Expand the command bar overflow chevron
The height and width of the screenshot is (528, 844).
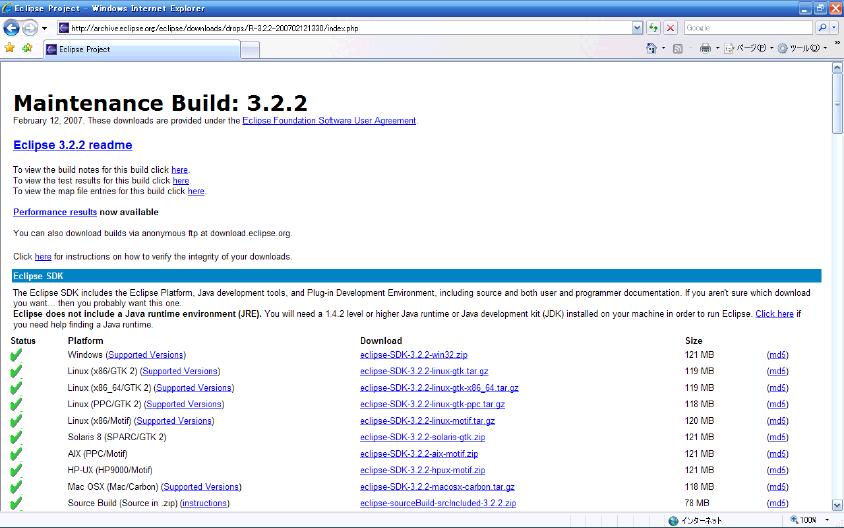click(837, 43)
